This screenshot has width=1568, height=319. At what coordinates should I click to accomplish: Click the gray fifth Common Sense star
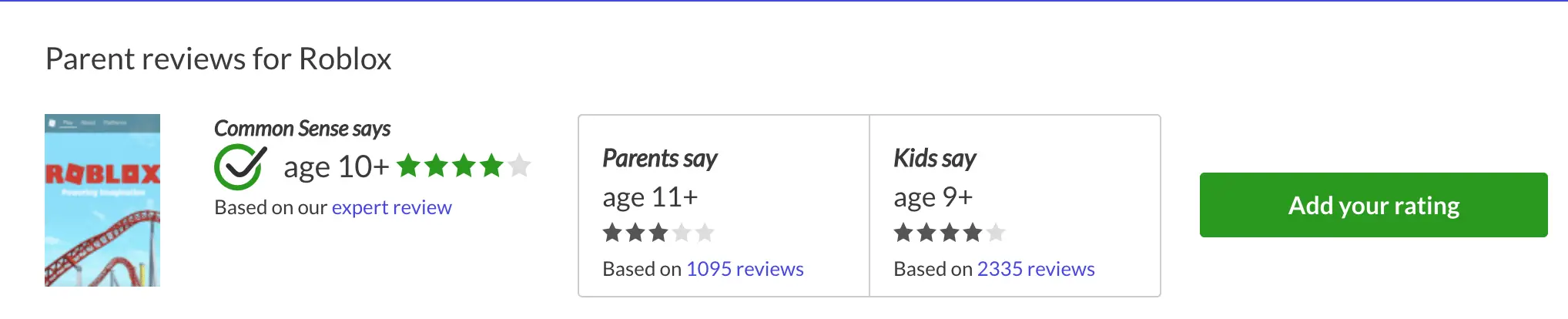coord(520,166)
